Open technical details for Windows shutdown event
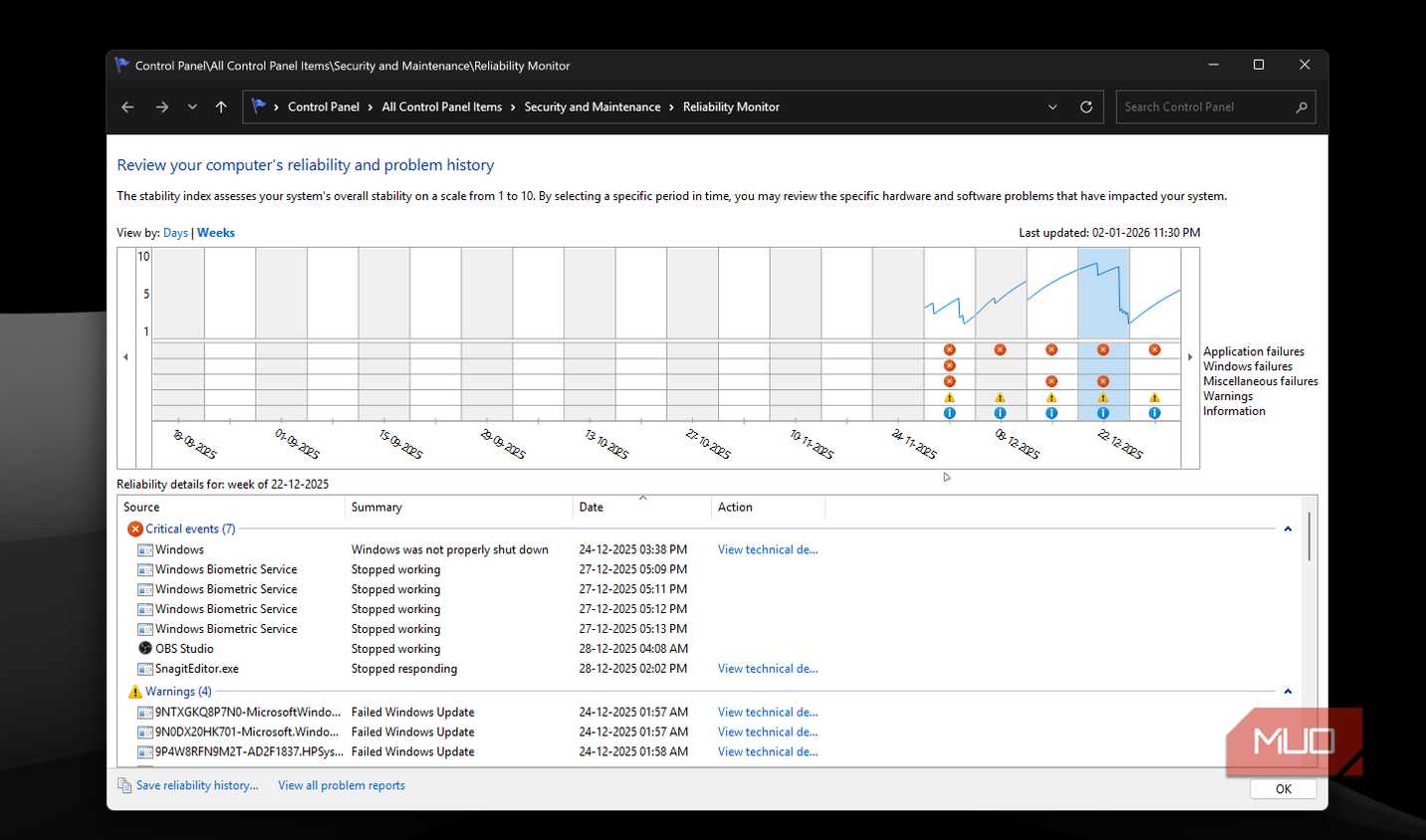 click(x=768, y=549)
